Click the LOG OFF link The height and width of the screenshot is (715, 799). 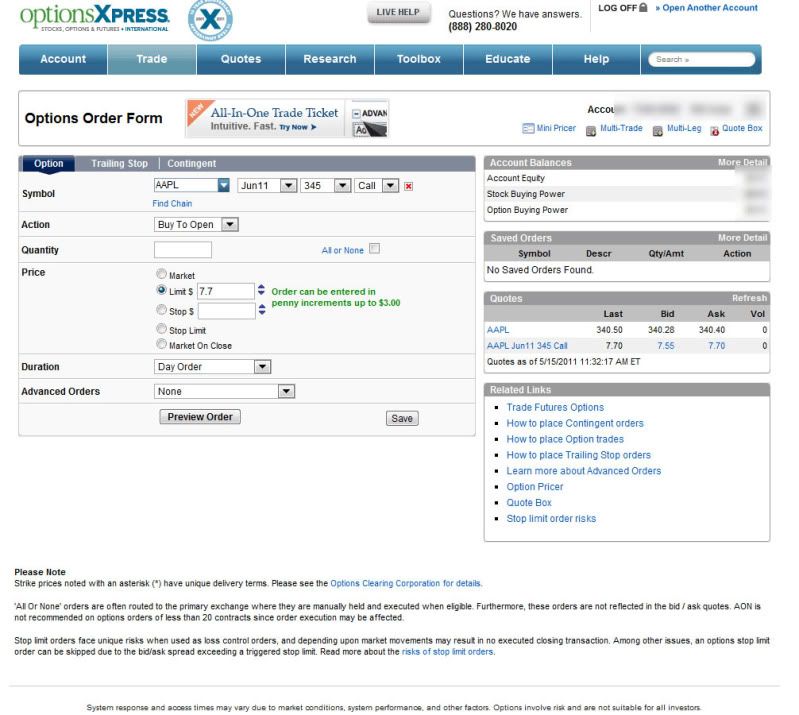click(x=618, y=8)
